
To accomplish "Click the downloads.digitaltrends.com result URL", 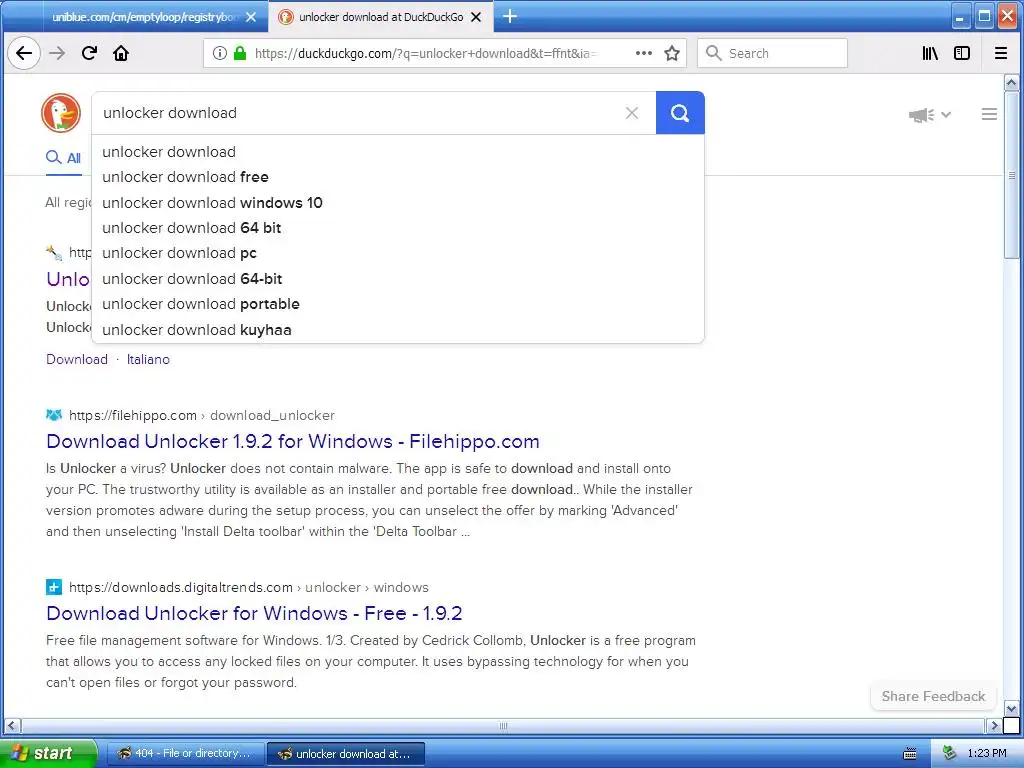I will [x=249, y=587].
